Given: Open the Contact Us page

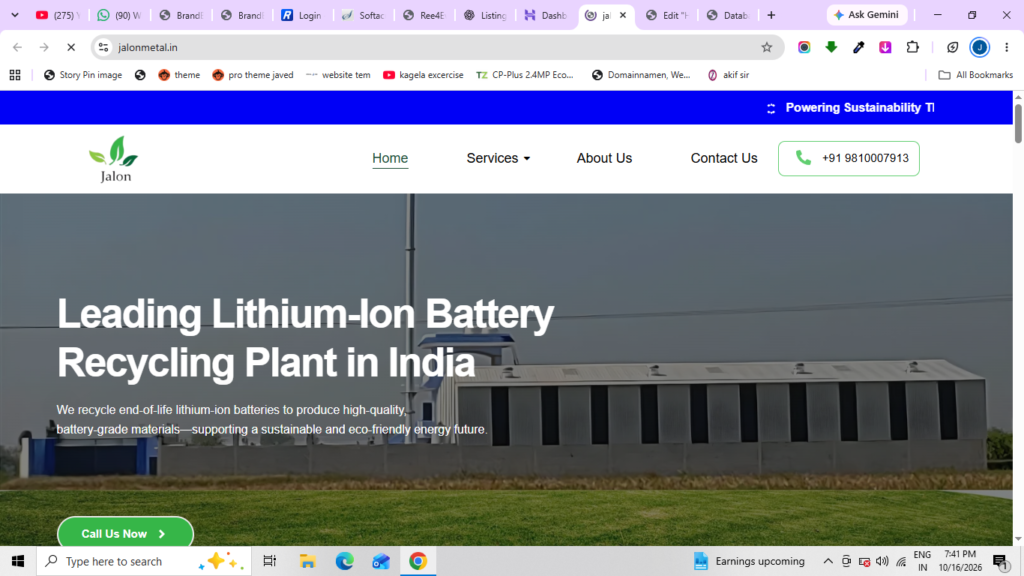Looking at the screenshot, I should (x=724, y=158).
